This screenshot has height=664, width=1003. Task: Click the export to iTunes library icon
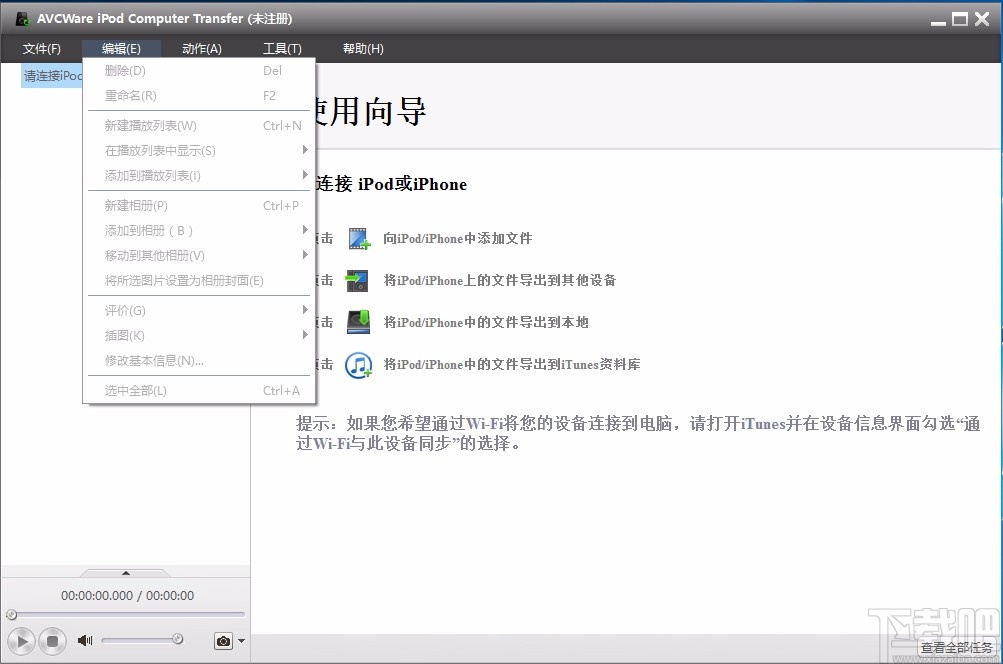(360, 364)
